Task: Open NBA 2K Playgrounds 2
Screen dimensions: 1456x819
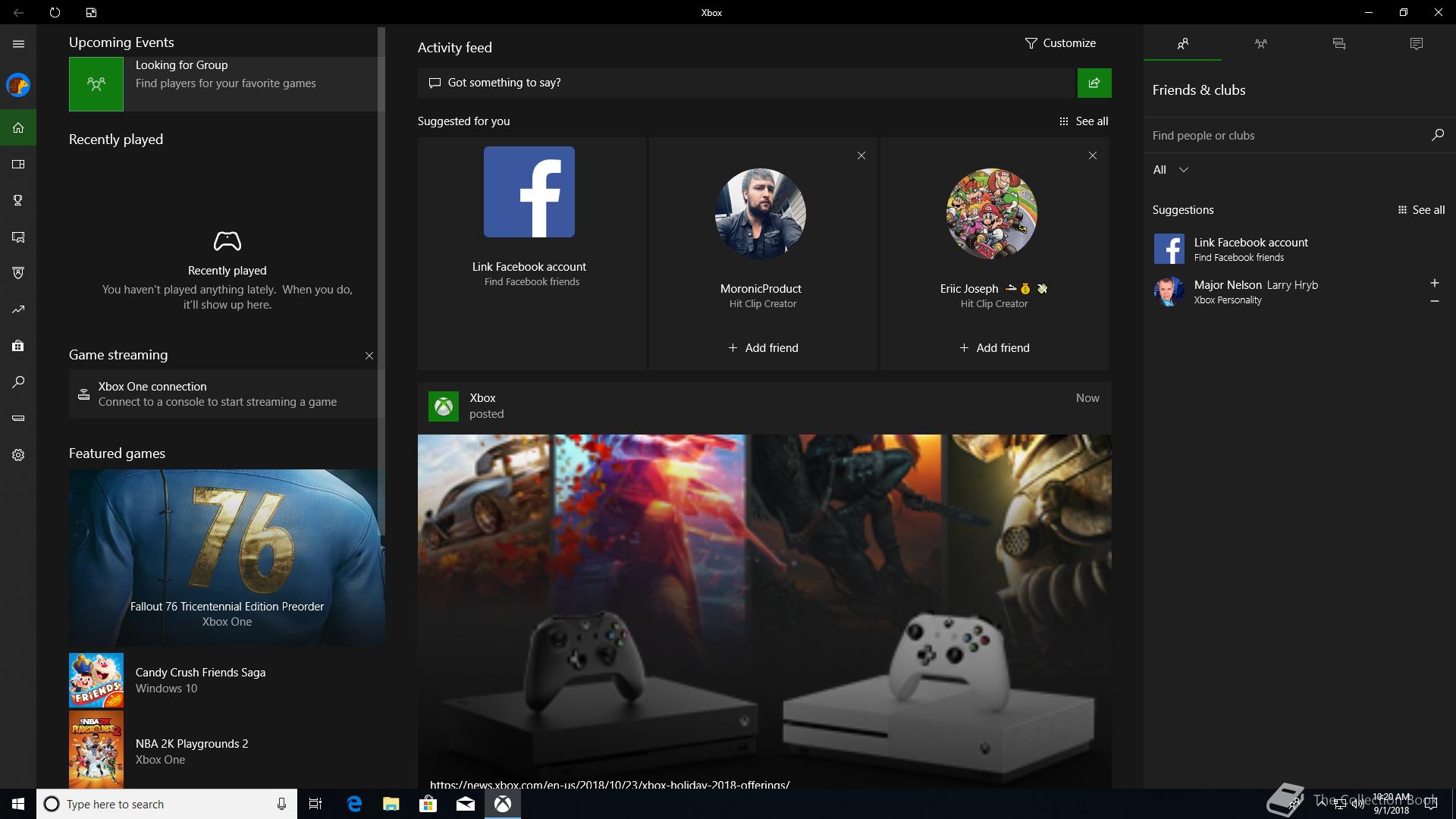Action: point(227,751)
